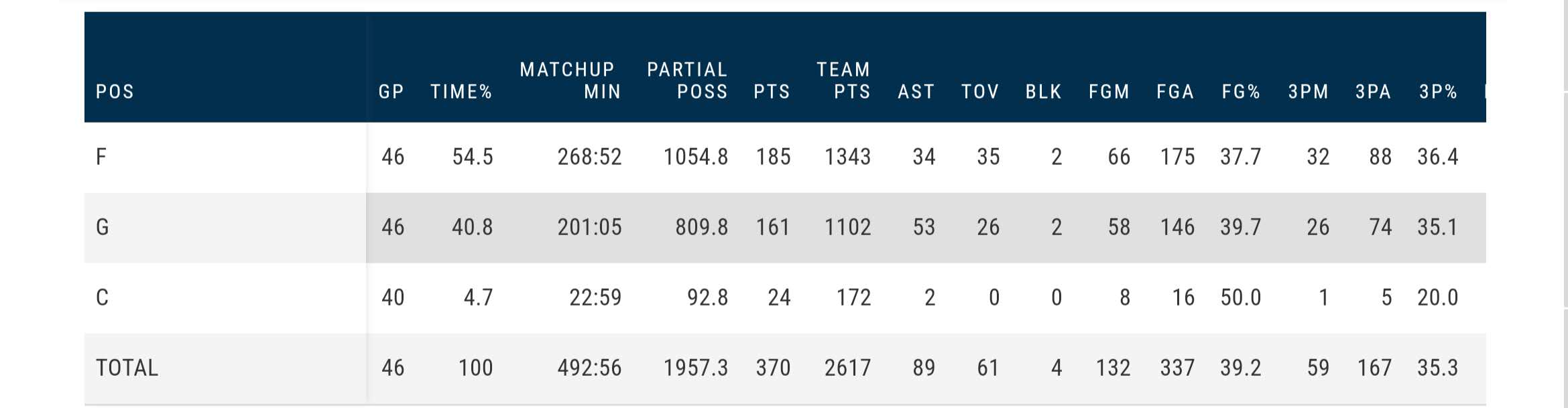This screenshot has height=408, width=1568.
Task: Sort table by POS column header
Action: coord(115,92)
